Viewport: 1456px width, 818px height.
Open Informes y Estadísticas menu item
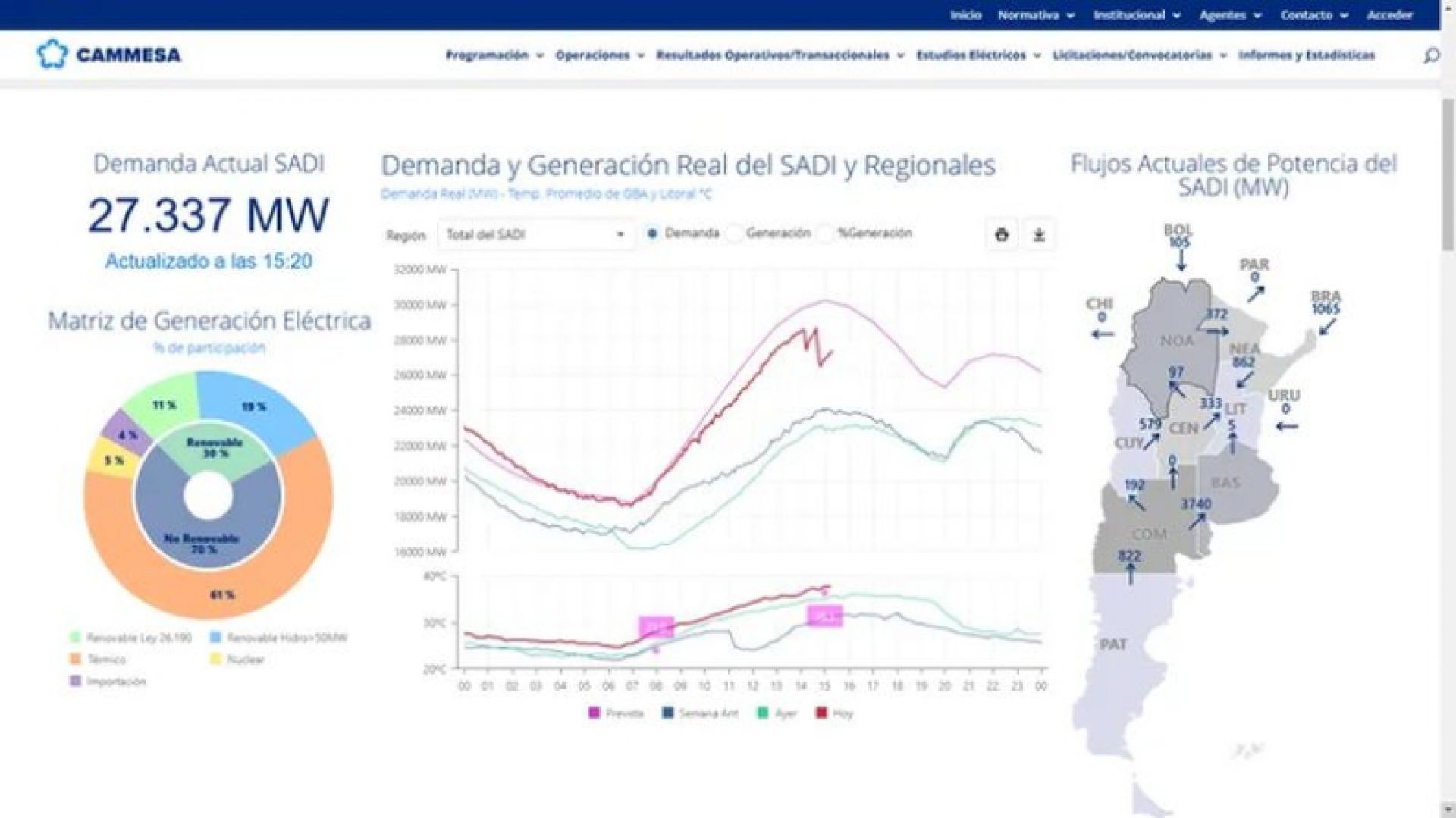click(1307, 55)
